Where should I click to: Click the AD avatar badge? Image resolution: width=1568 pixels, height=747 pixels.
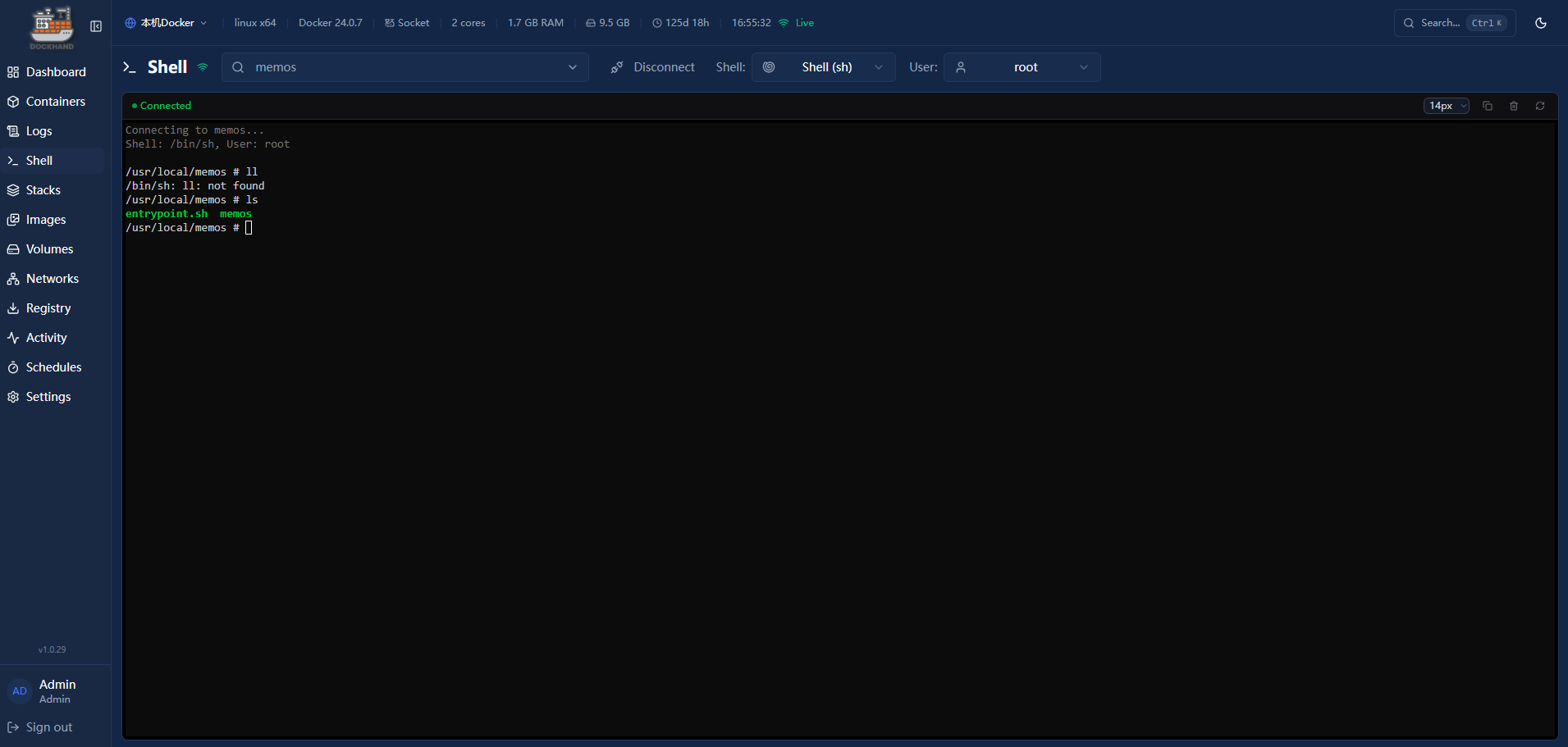(x=20, y=691)
